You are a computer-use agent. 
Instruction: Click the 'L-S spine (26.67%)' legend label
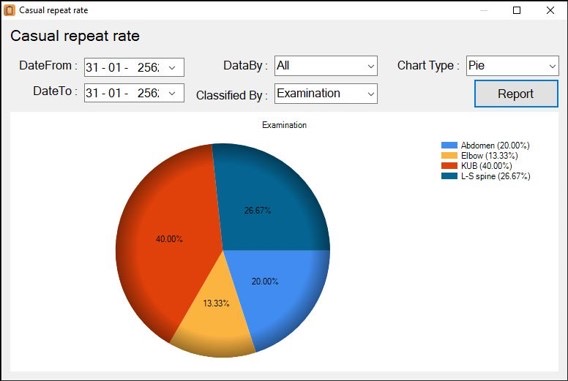point(496,176)
